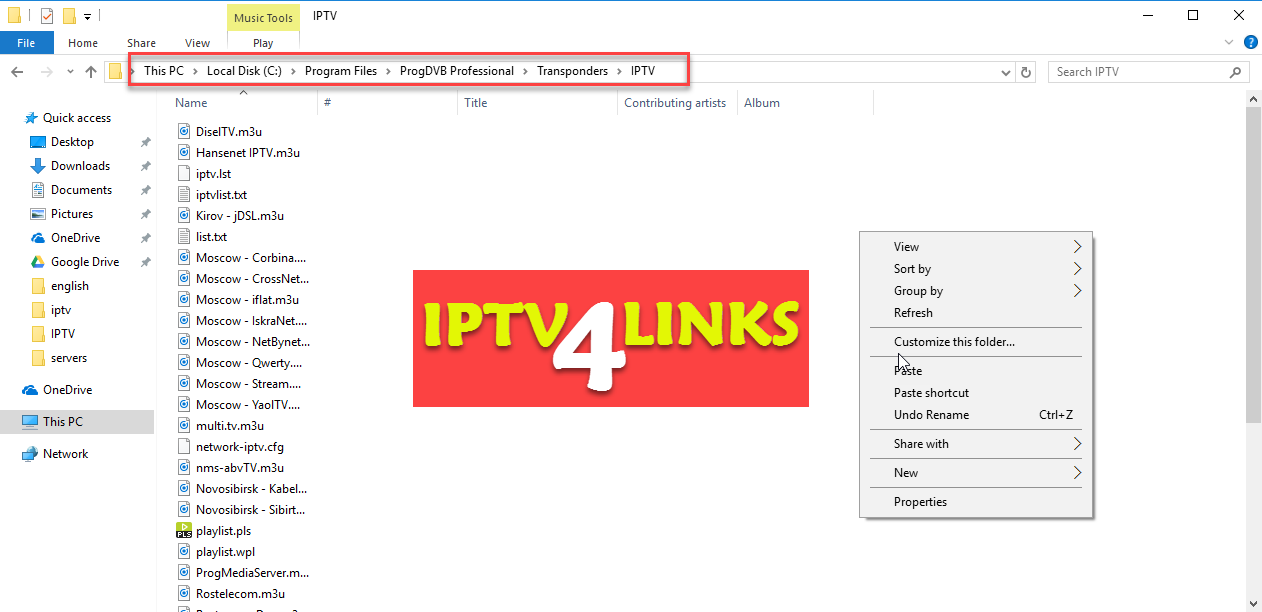The height and width of the screenshot is (612, 1262).
Task: Select the Kirov - jDSL.m3u file icon
Action: point(184,215)
